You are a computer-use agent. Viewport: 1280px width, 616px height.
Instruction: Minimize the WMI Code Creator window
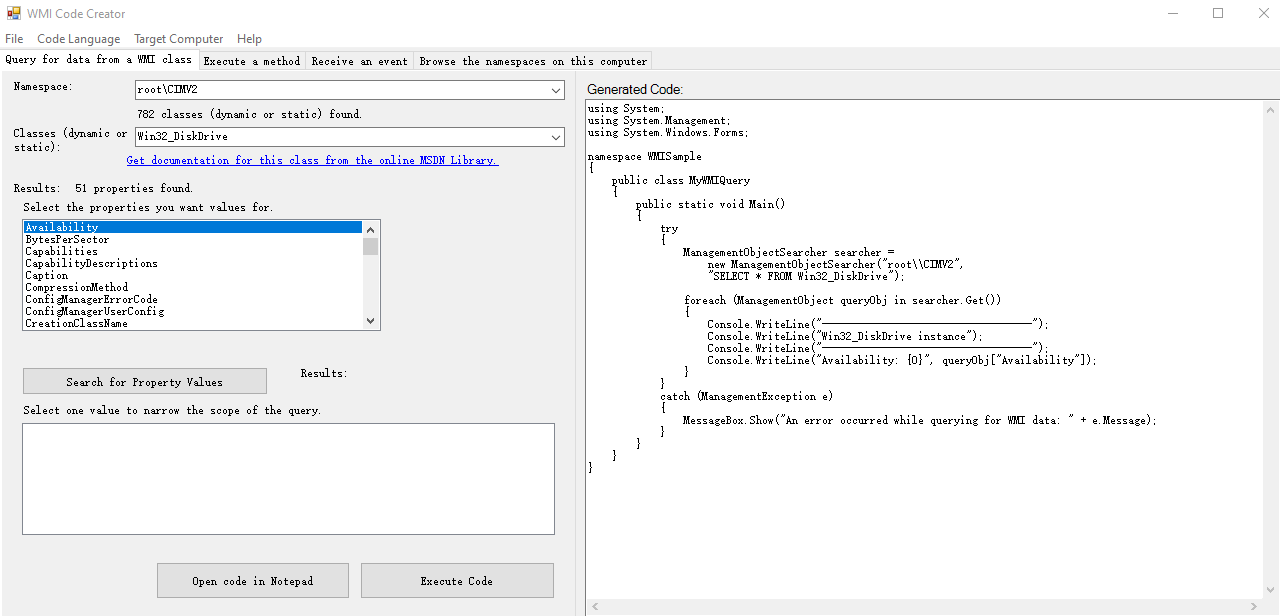(1173, 14)
